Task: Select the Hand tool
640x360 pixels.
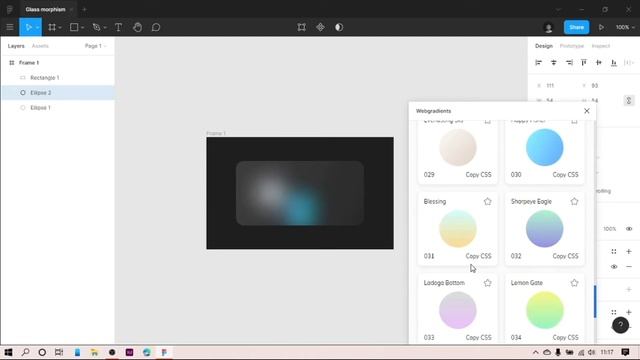Action: (x=138, y=27)
